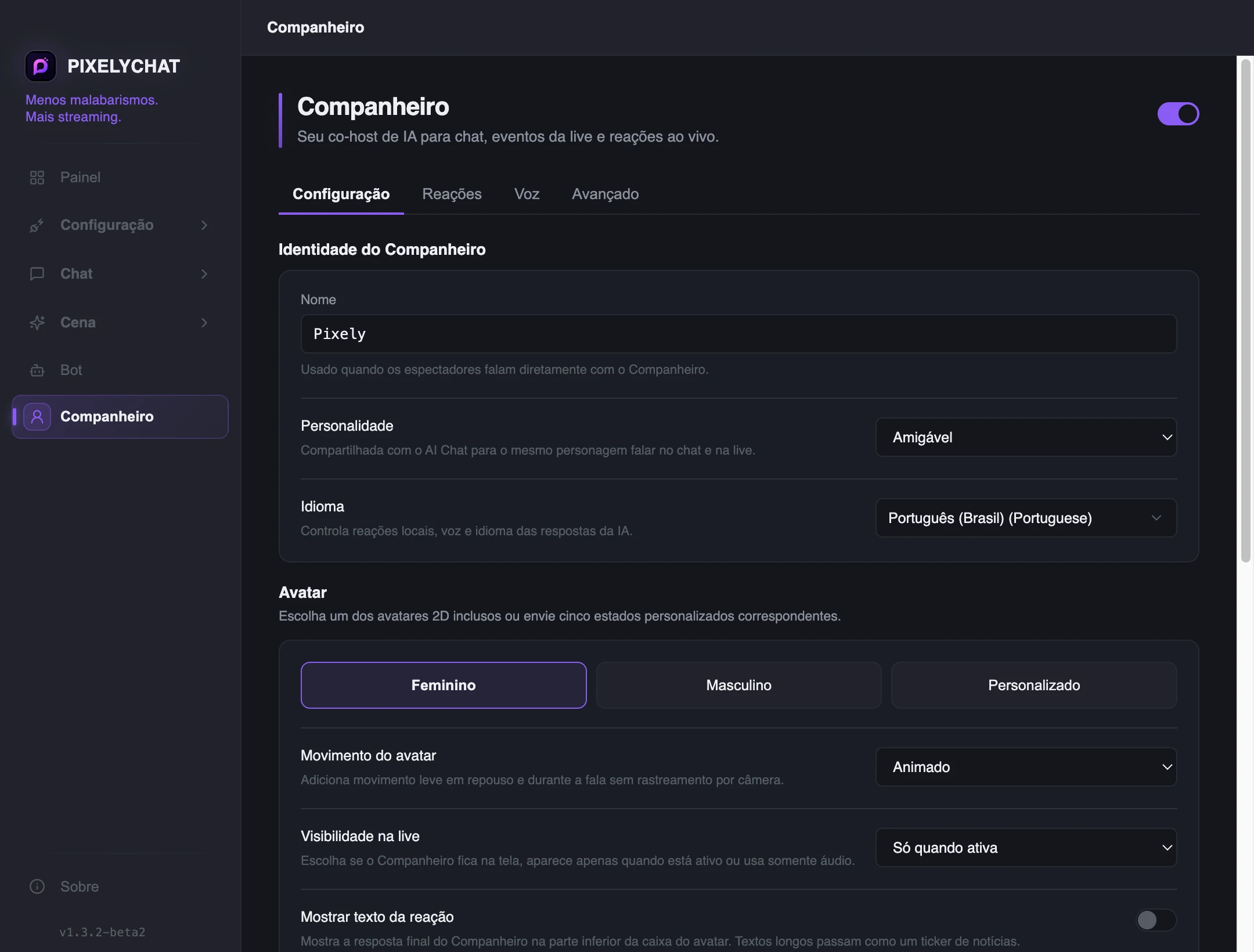Viewport: 1254px width, 952px height.
Task: Click the 'Menos malabarismos. Mais streaming.' tagline
Action: (x=92, y=109)
